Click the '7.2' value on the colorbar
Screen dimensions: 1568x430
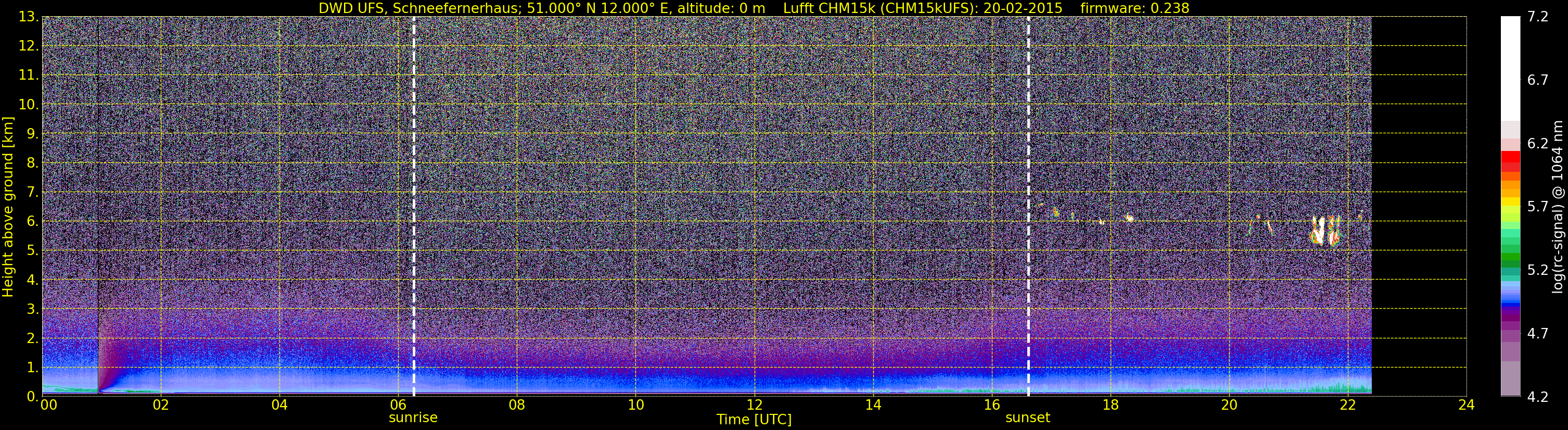[1538, 17]
